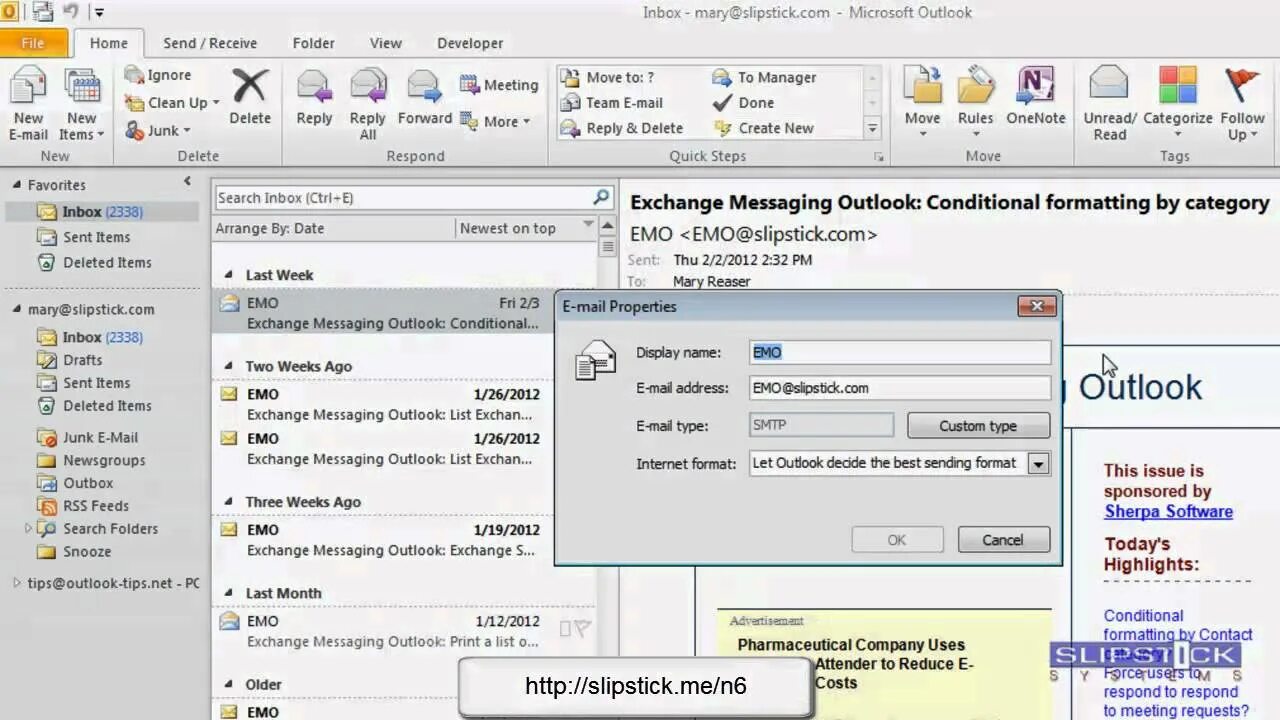The image size is (1280, 720).
Task: Open the Rules menu
Action: 975,104
